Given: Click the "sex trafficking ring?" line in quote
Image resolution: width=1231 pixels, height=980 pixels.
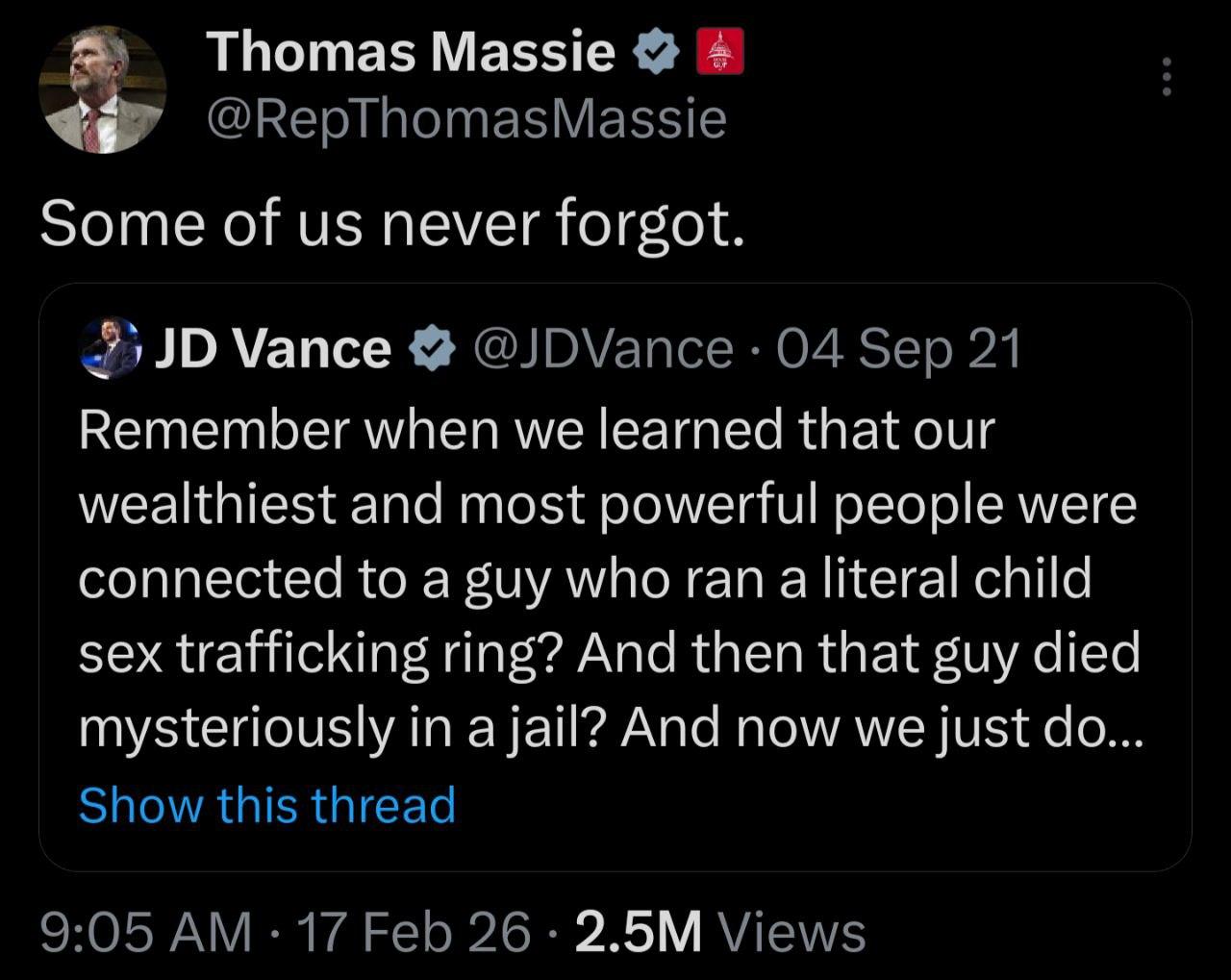Looking at the screenshot, I should (x=317, y=654).
